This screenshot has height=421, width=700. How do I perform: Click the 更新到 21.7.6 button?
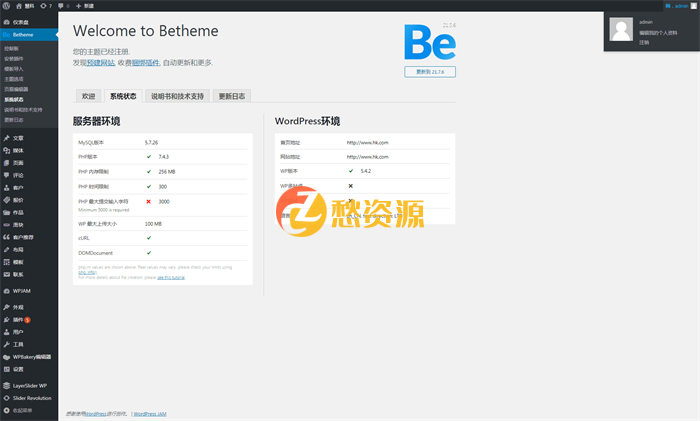(x=430, y=71)
